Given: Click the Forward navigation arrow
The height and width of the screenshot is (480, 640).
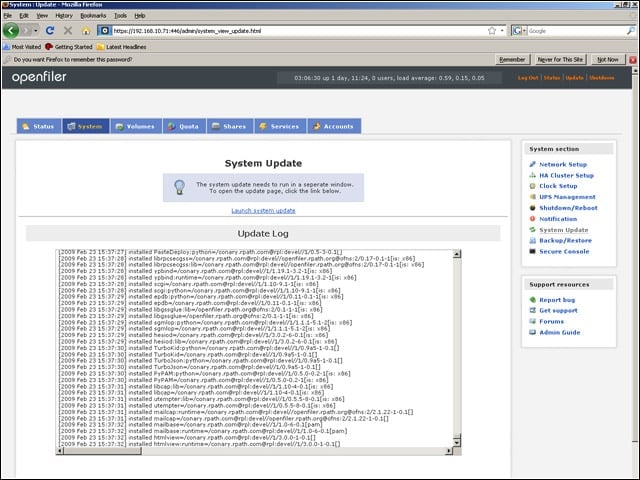Looking at the screenshot, I should 26,31.
